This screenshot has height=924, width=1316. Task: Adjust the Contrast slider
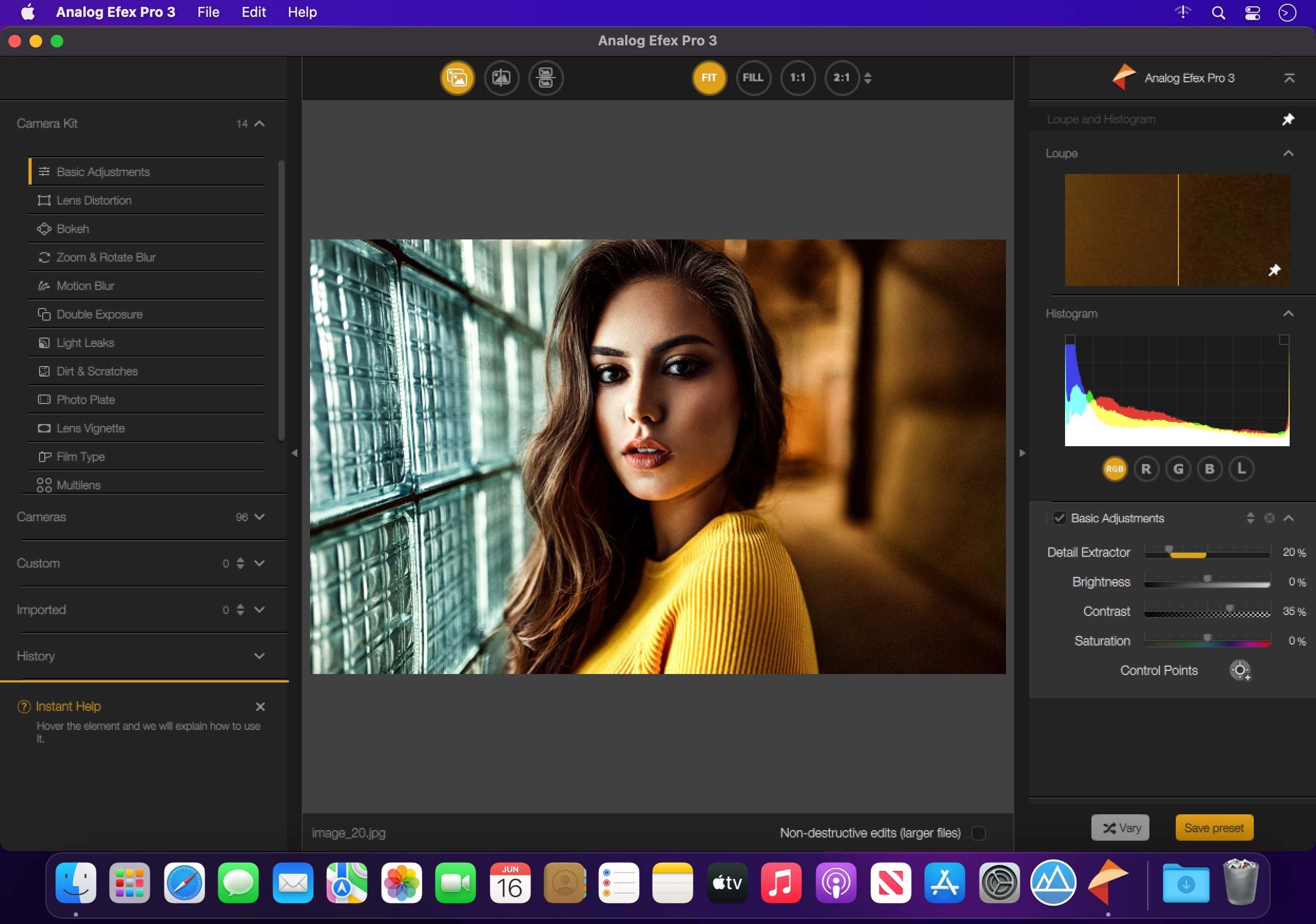pos(1229,609)
